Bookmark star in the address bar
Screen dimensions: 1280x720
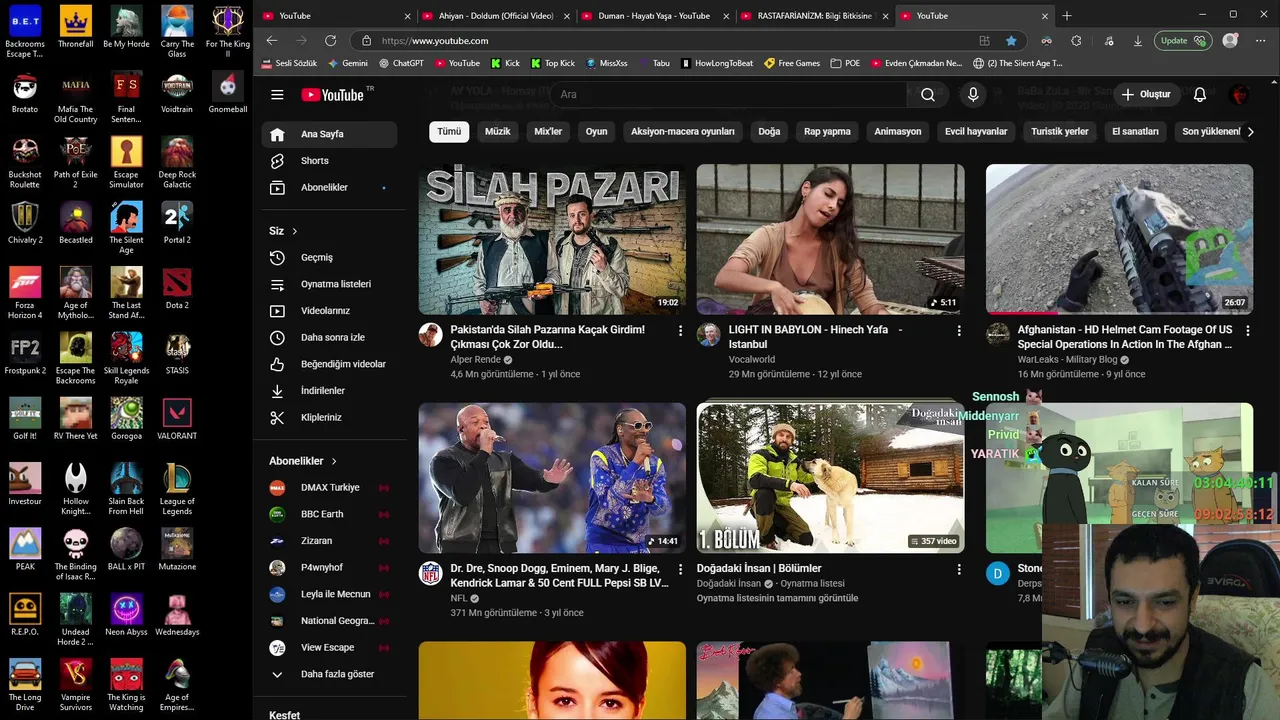pos(1011,40)
